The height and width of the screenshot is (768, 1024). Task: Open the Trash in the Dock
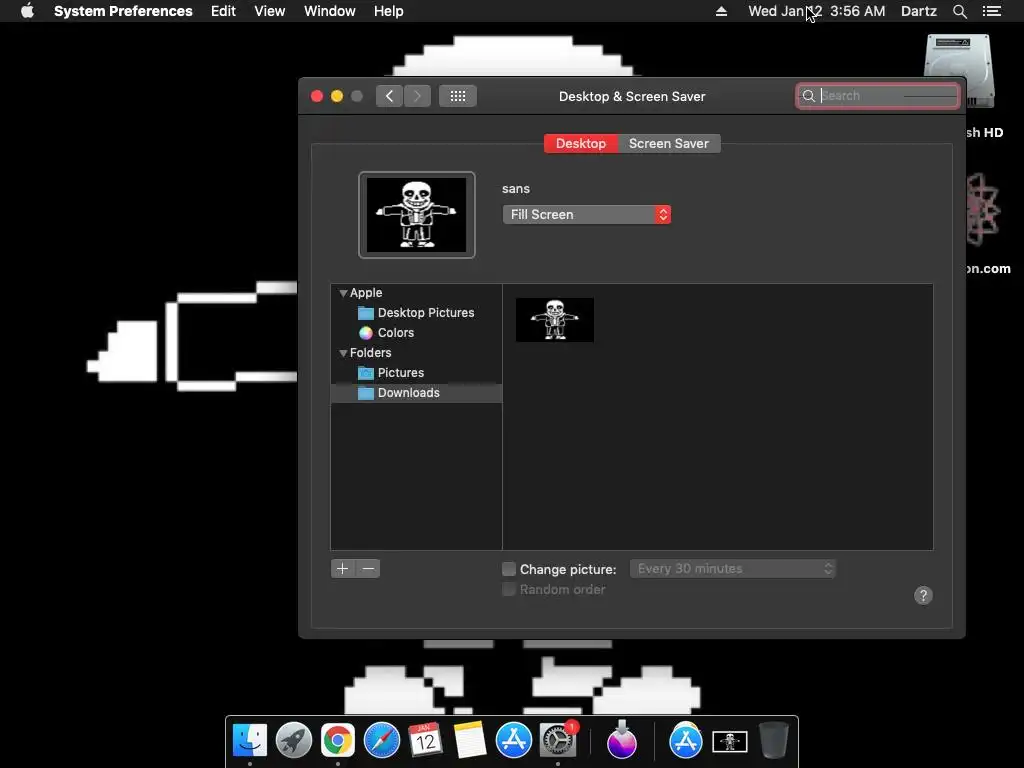(774, 741)
